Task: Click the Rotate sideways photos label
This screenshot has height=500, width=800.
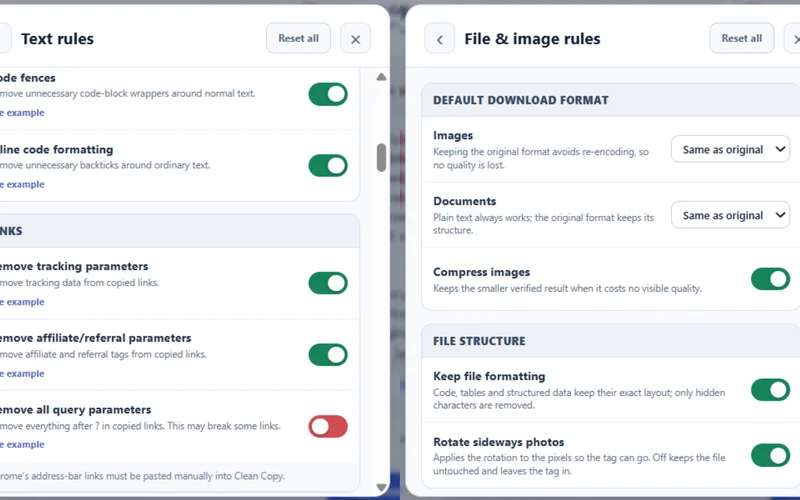Action: pos(498,442)
